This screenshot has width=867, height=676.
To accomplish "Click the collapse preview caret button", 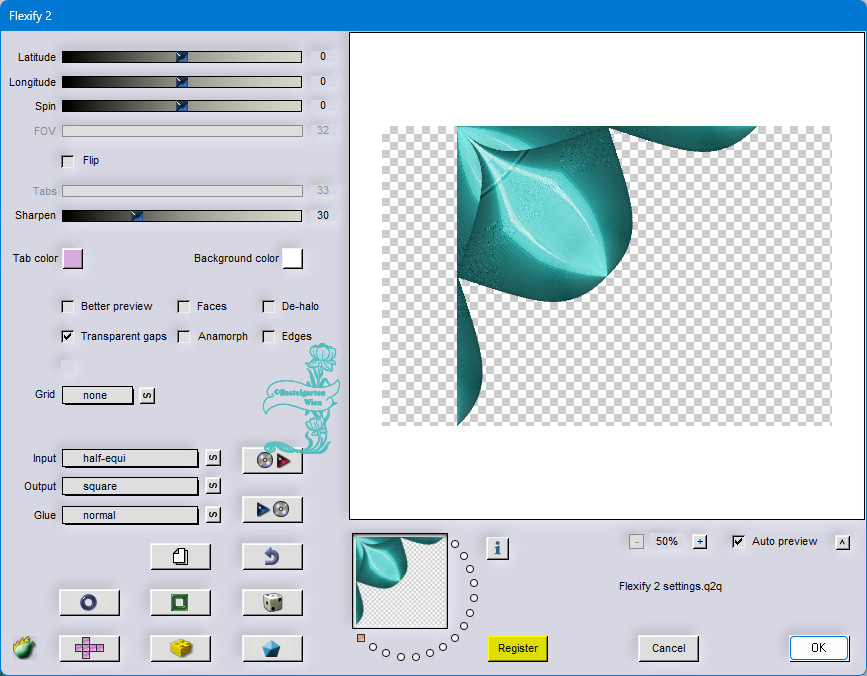I will 842,542.
